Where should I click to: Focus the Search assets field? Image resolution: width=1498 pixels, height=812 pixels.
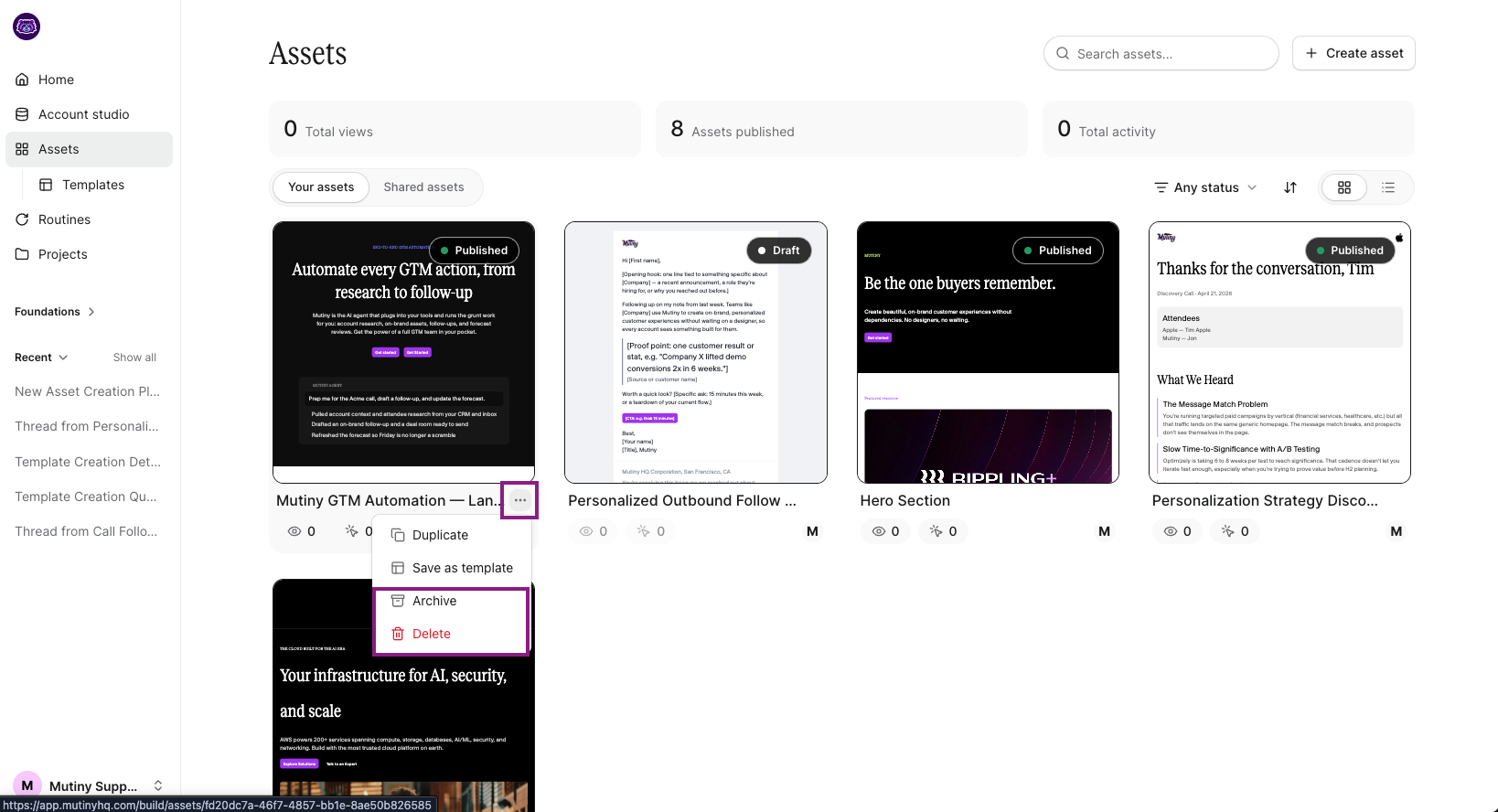[1161, 53]
